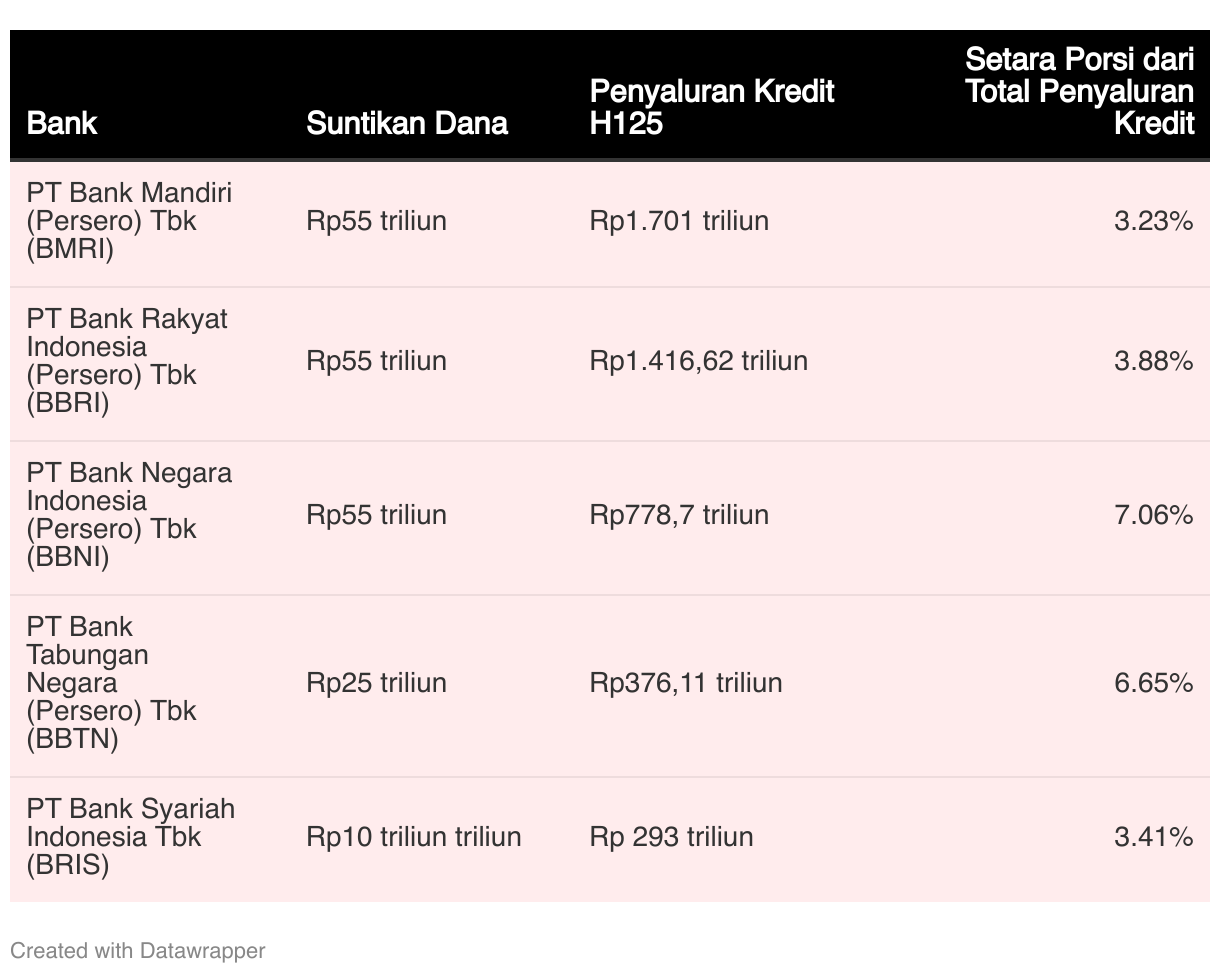Click the Rp25 triliun fund cell
The image size is (1220, 974).
click(x=376, y=683)
